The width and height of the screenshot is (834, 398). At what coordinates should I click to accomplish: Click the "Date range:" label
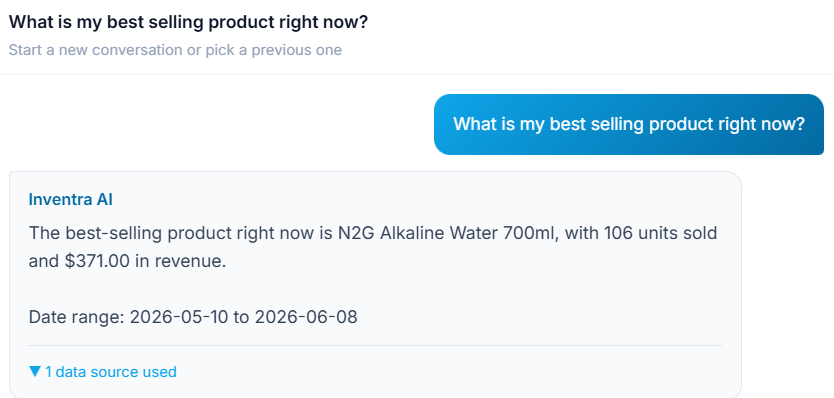tap(77, 317)
